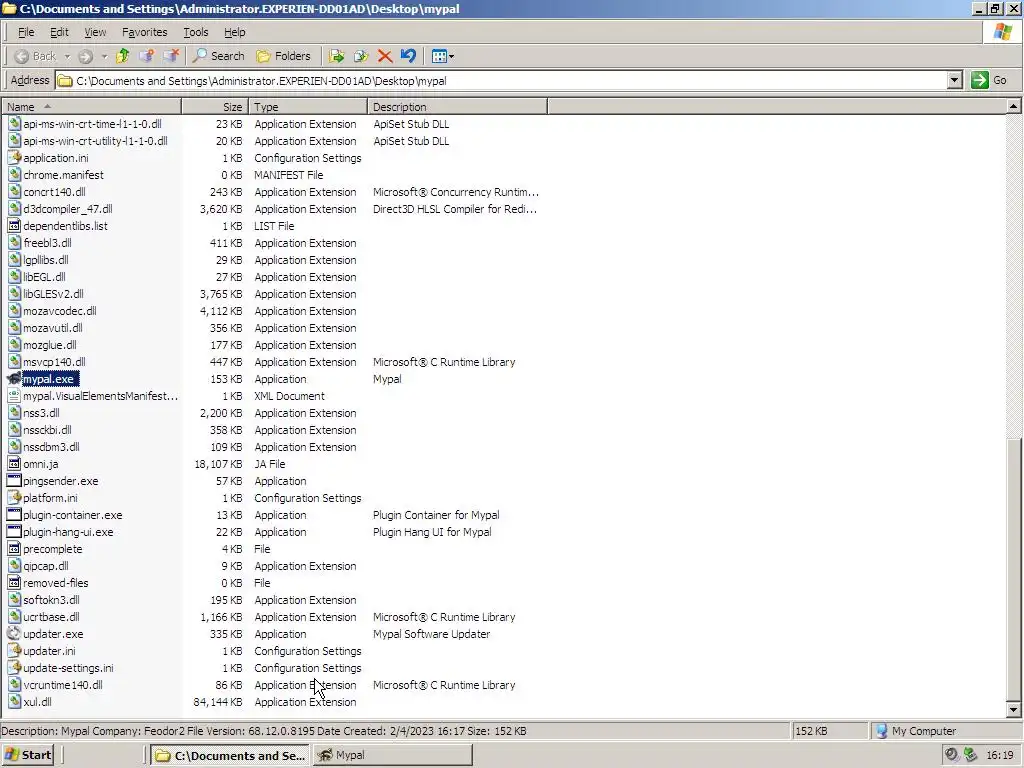
Task: Select the dependentlibs.list file icon
Action: tap(14, 225)
